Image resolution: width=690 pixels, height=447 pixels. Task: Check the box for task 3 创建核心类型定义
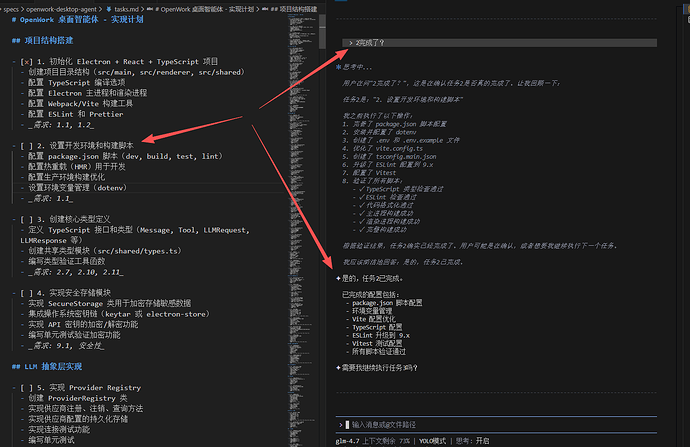(26, 219)
